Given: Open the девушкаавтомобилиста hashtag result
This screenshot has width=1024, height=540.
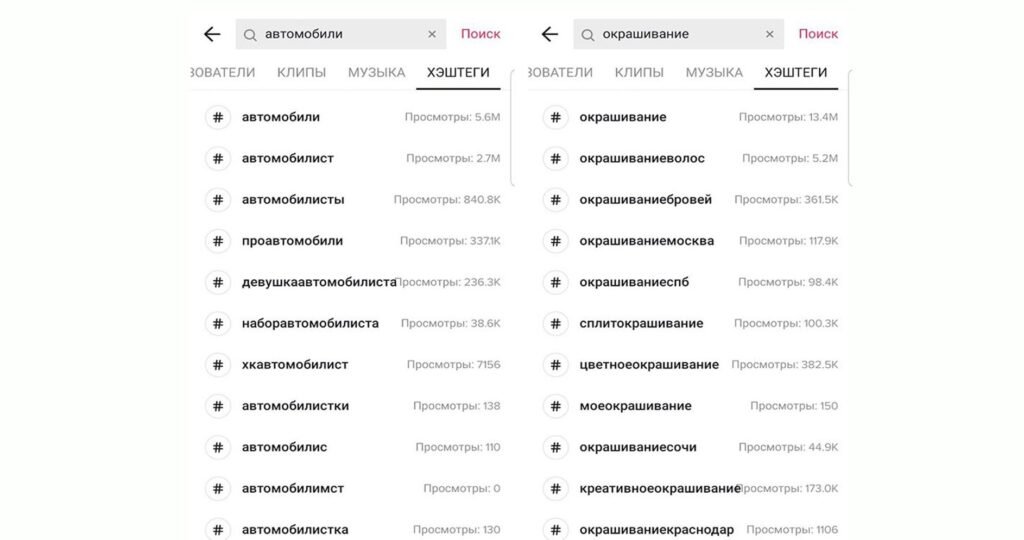Looking at the screenshot, I should pos(353,282).
